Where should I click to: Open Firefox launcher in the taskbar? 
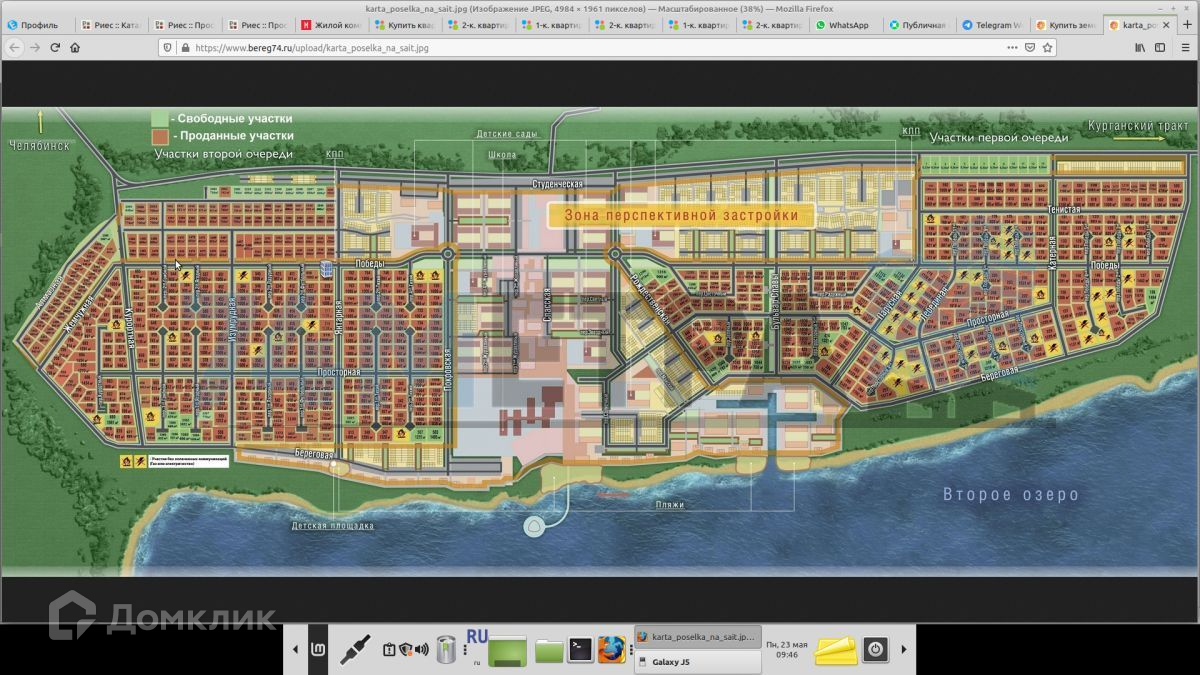point(612,650)
